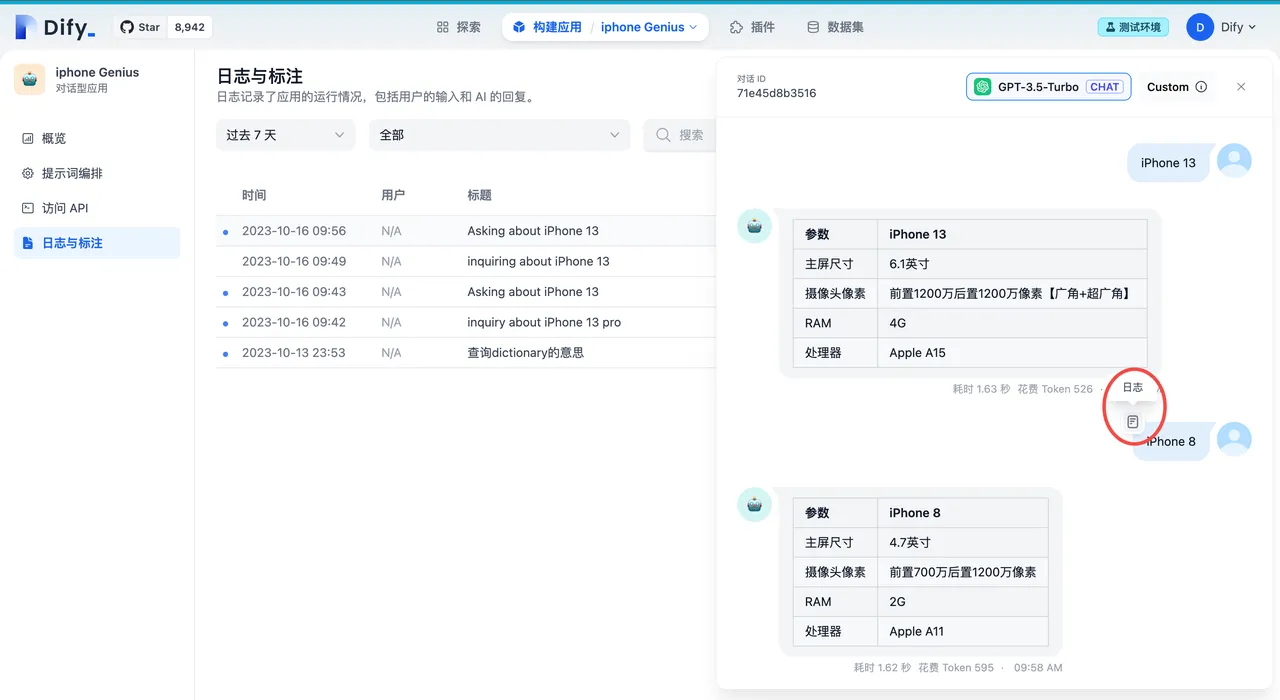Image resolution: width=1280 pixels, height=700 pixels.
Task: Click the magnifier icon in search box
Action: [663, 135]
